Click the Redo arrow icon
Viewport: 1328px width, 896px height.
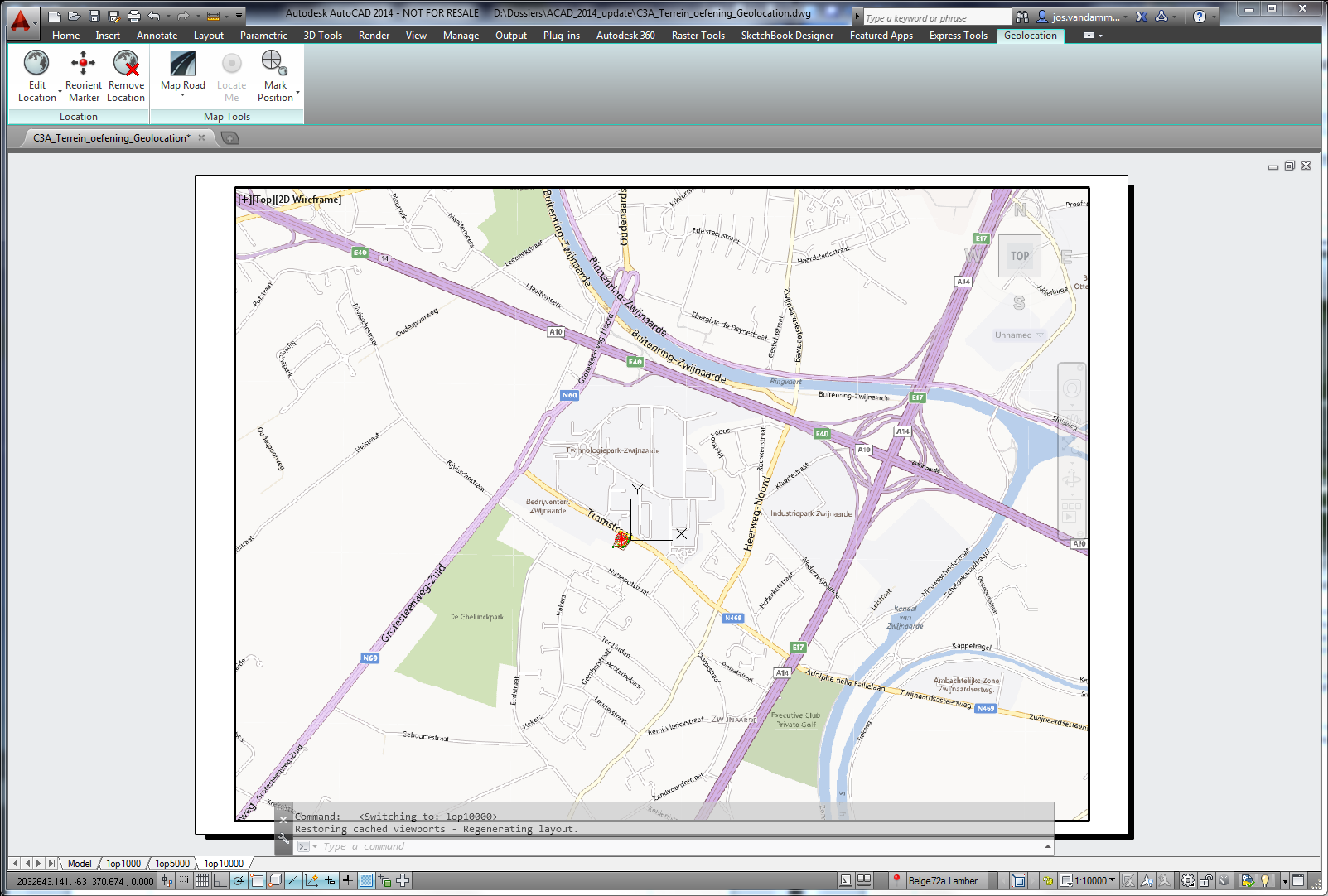(x=183, y=16)
